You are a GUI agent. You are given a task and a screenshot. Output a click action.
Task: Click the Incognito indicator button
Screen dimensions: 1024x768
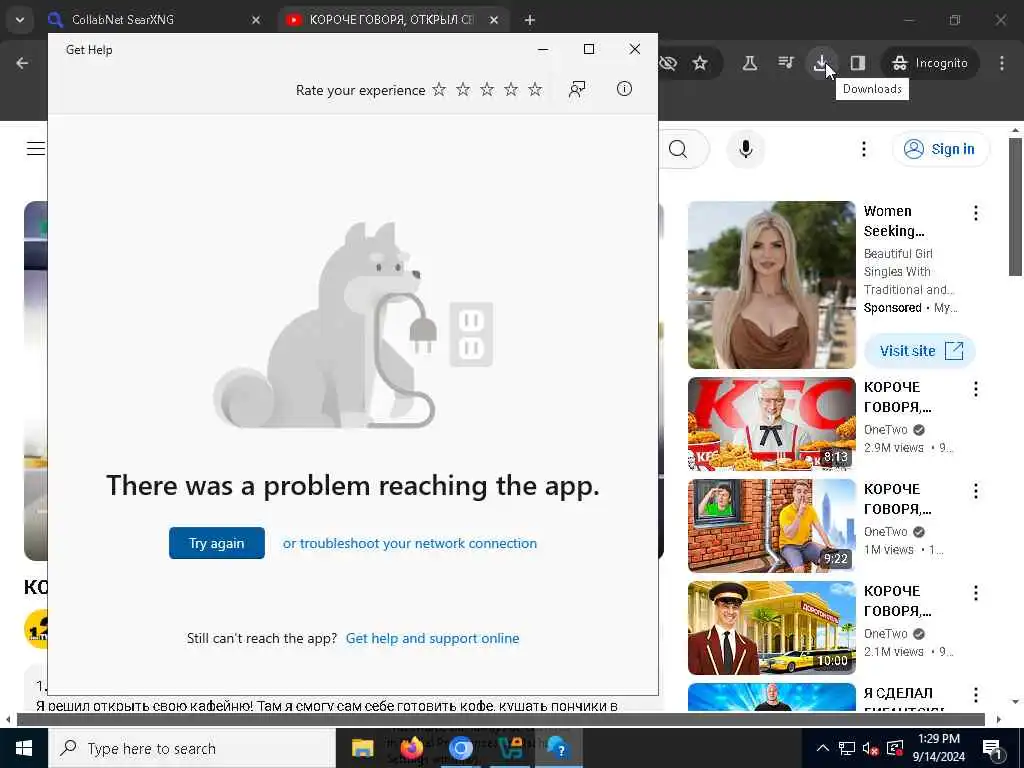[x=930, y=63]
